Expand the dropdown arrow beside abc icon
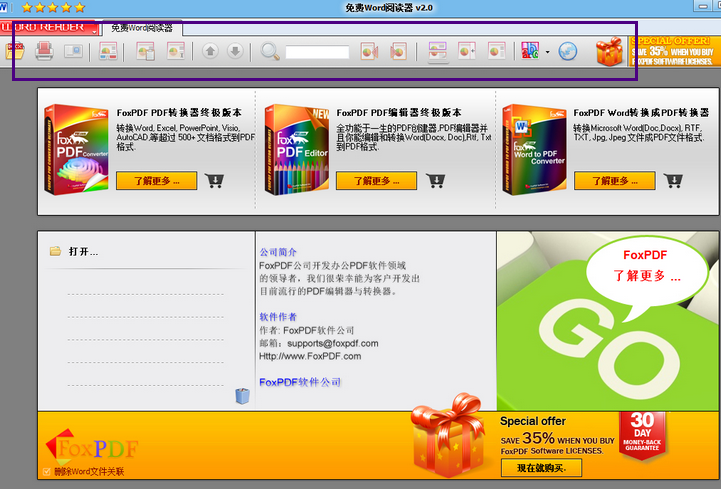721x489 pixels. coord(547,52)
